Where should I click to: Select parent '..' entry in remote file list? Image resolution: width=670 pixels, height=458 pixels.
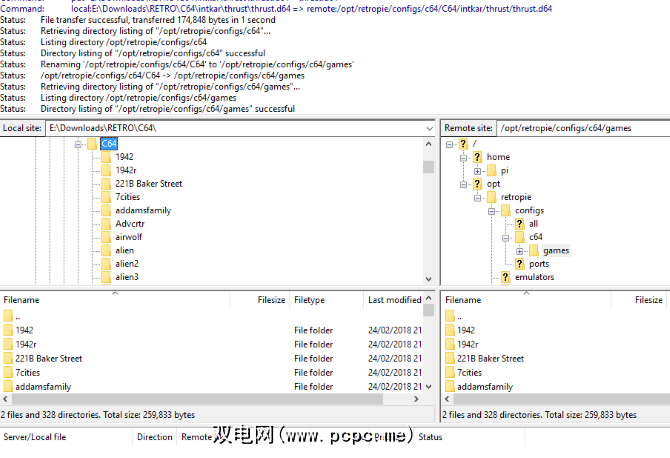459,317
